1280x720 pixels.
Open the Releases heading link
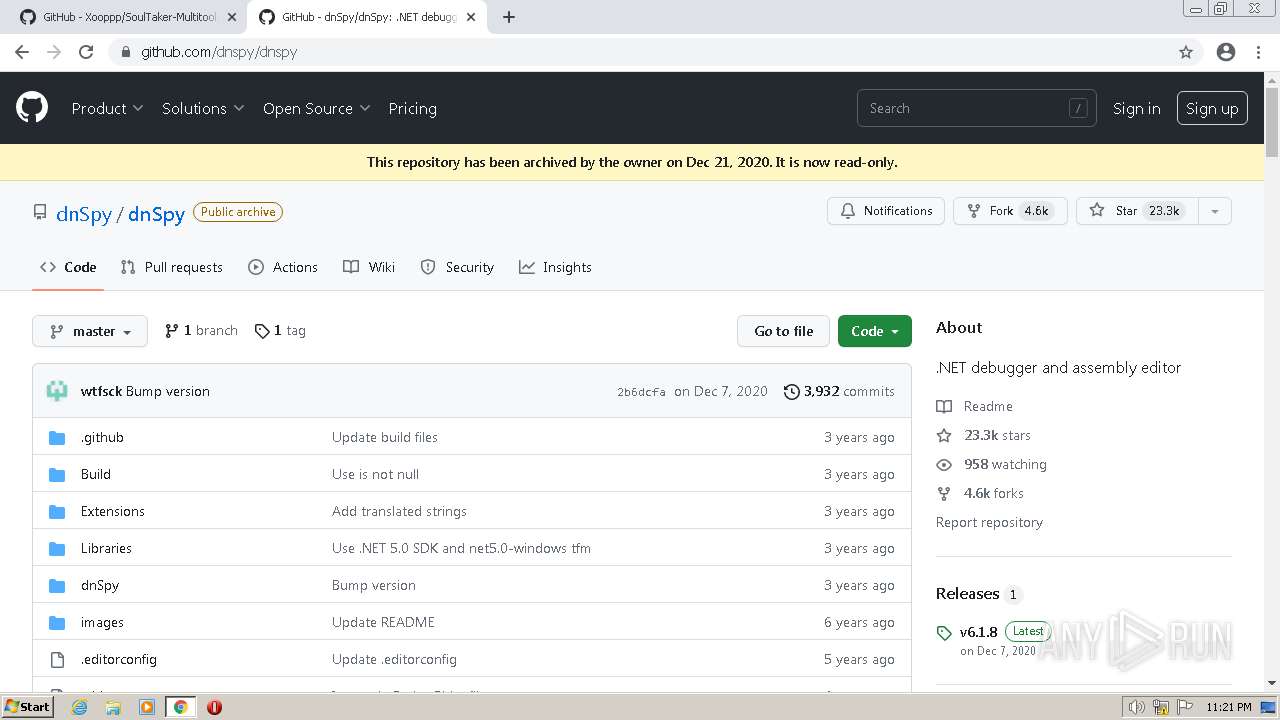coord(979,593)
